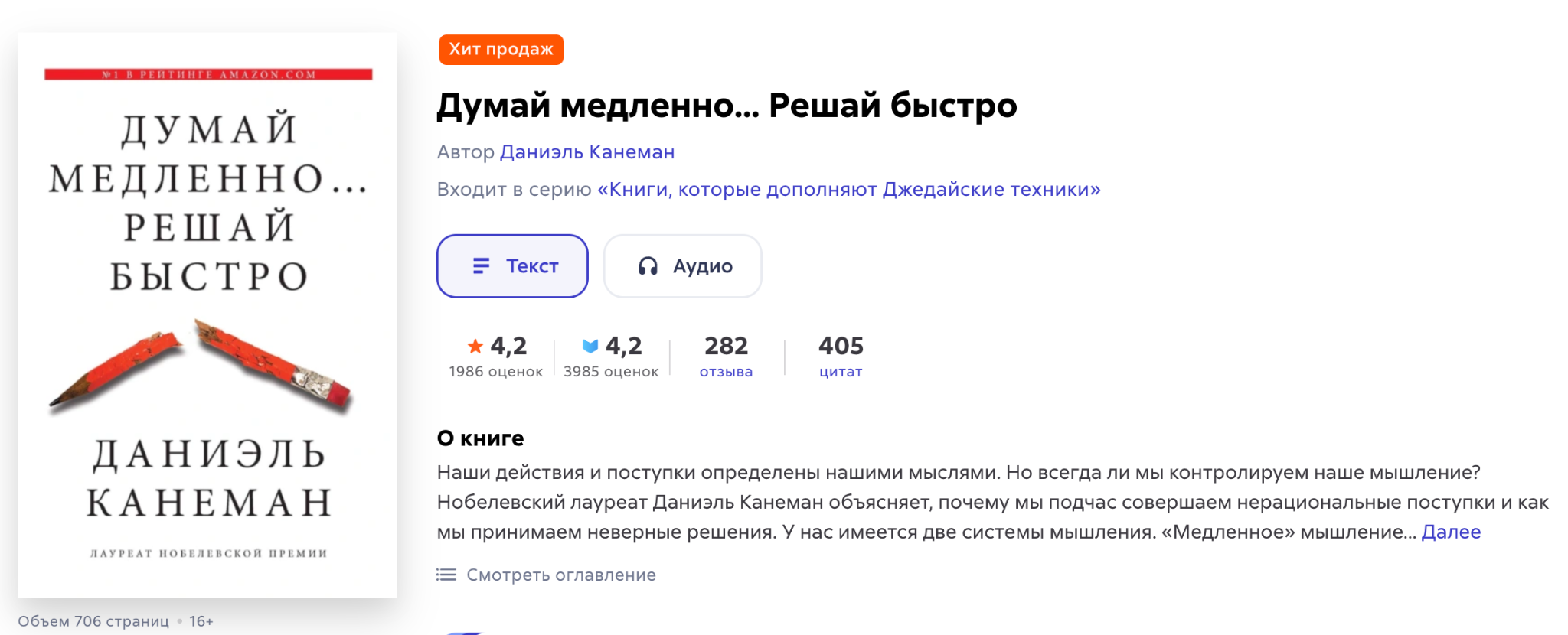Click the 16+ age rating label
1568x635 pixels.
(201, 621)
